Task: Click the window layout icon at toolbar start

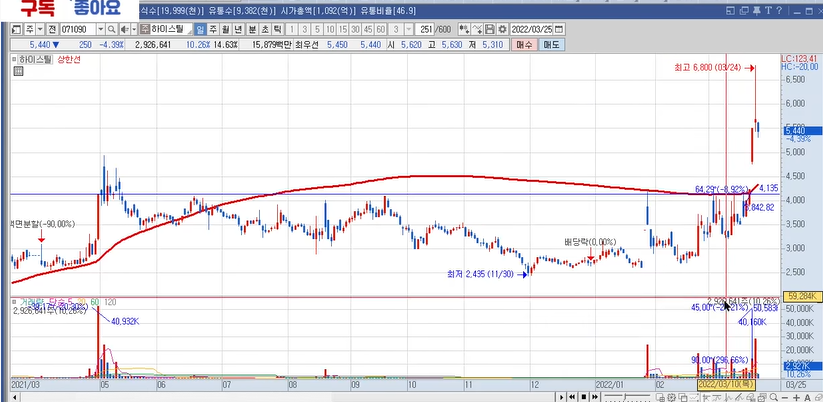Action: click(x=16, y=29)
